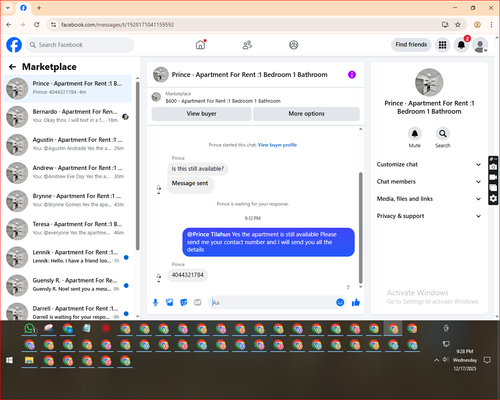Open File Explorer from the taskbar
The height and width of the screenshot is (400, 500).
point(29,360)
